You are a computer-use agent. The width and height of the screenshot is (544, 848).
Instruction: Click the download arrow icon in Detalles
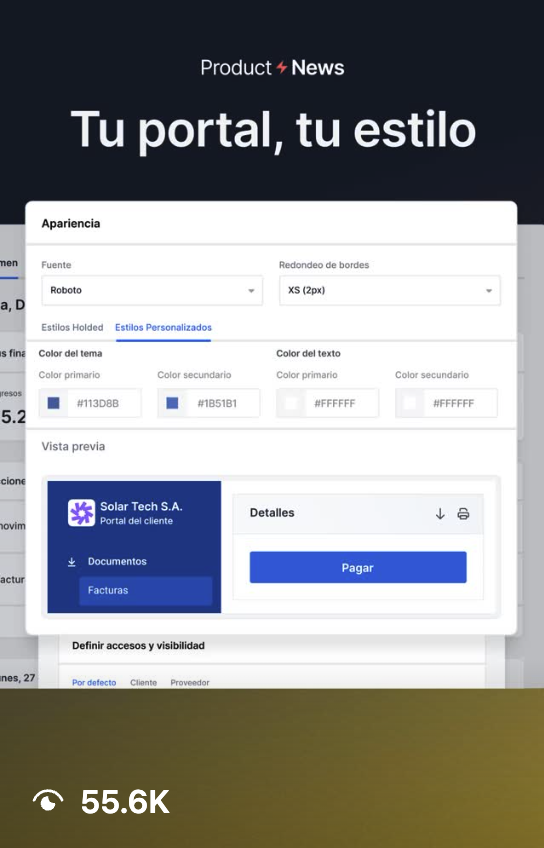[440, 513]
